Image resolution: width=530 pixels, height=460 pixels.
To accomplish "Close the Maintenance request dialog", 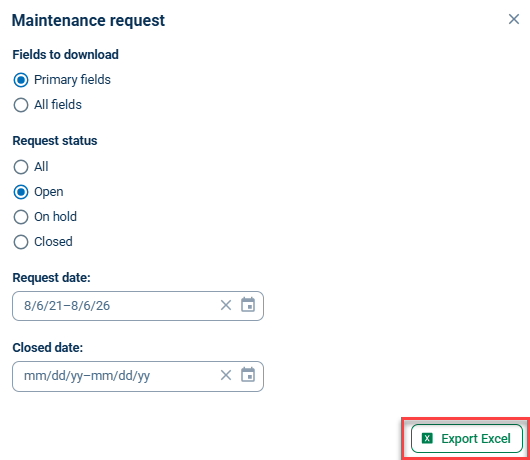I will [x=514, y=19].
